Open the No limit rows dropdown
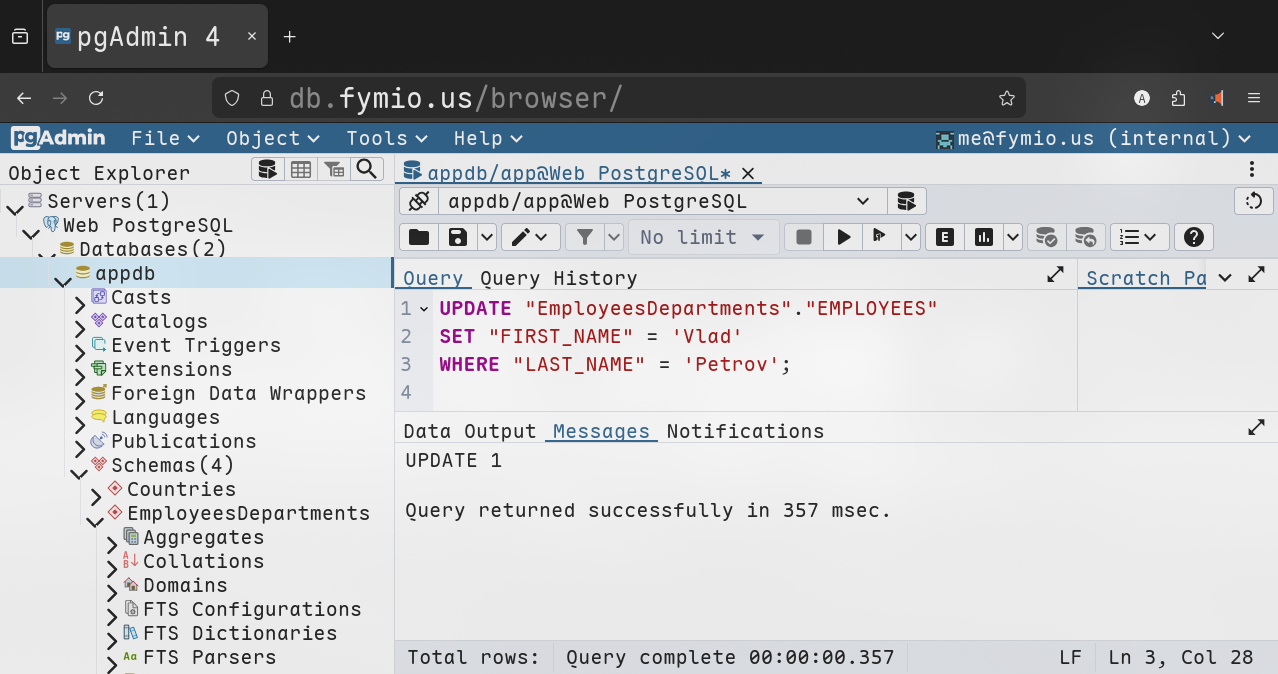This screenshot has width=1278, height=674. [x=703, y=237]
